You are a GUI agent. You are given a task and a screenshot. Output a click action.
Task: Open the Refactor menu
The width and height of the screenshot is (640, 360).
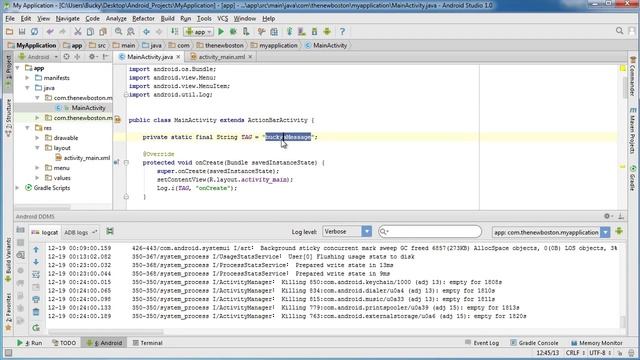[x=143, y=18]
